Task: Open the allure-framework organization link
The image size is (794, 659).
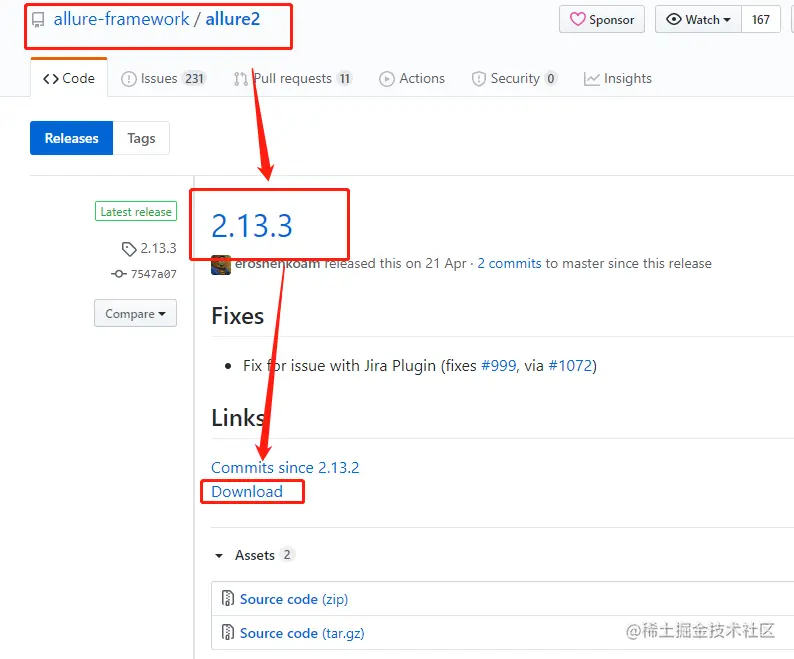Action: click(x=122, y=19)
